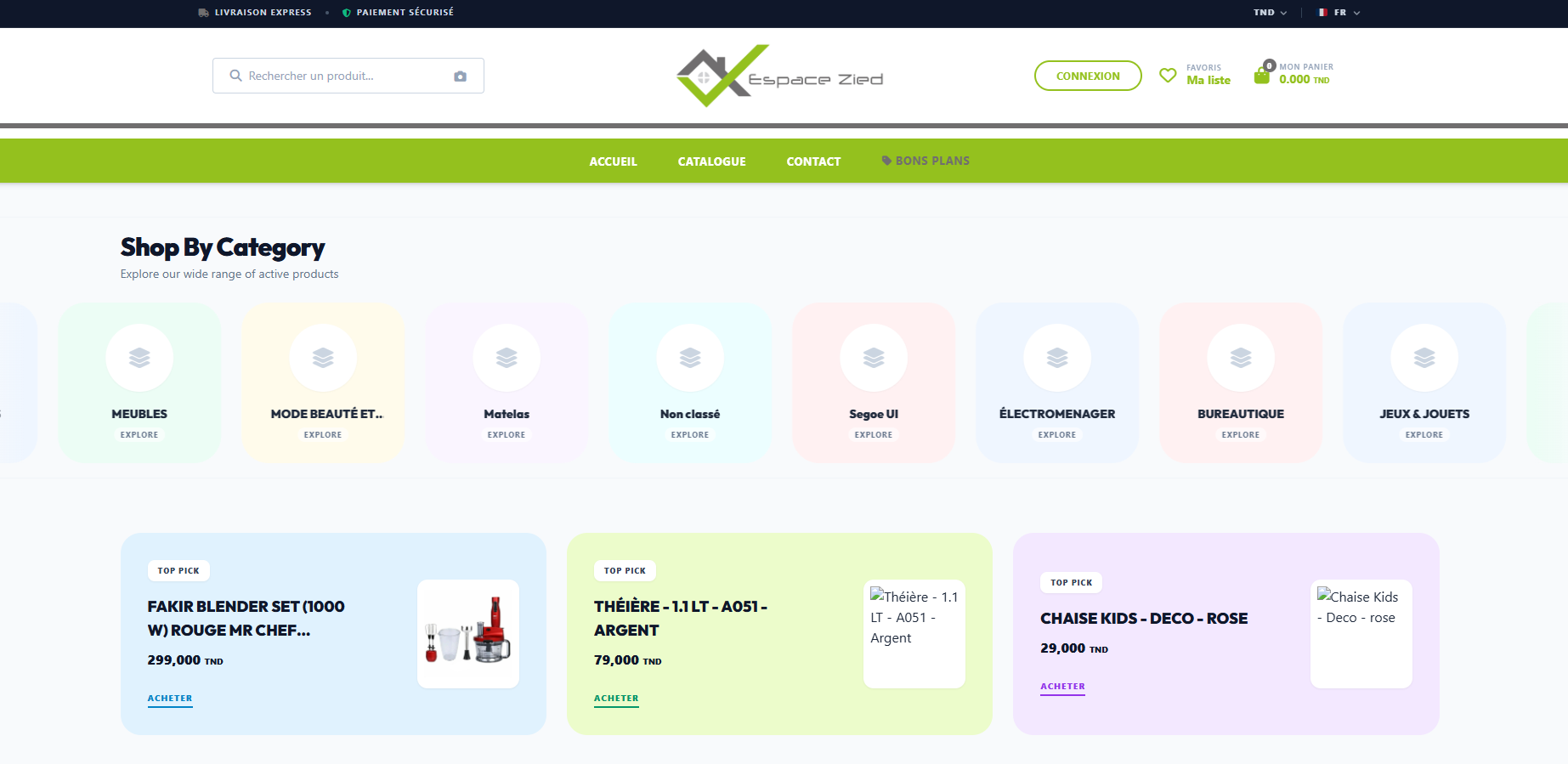1568x764 pixels.
Task: Click the Matelas category icon
Action: tap(507, 358)
